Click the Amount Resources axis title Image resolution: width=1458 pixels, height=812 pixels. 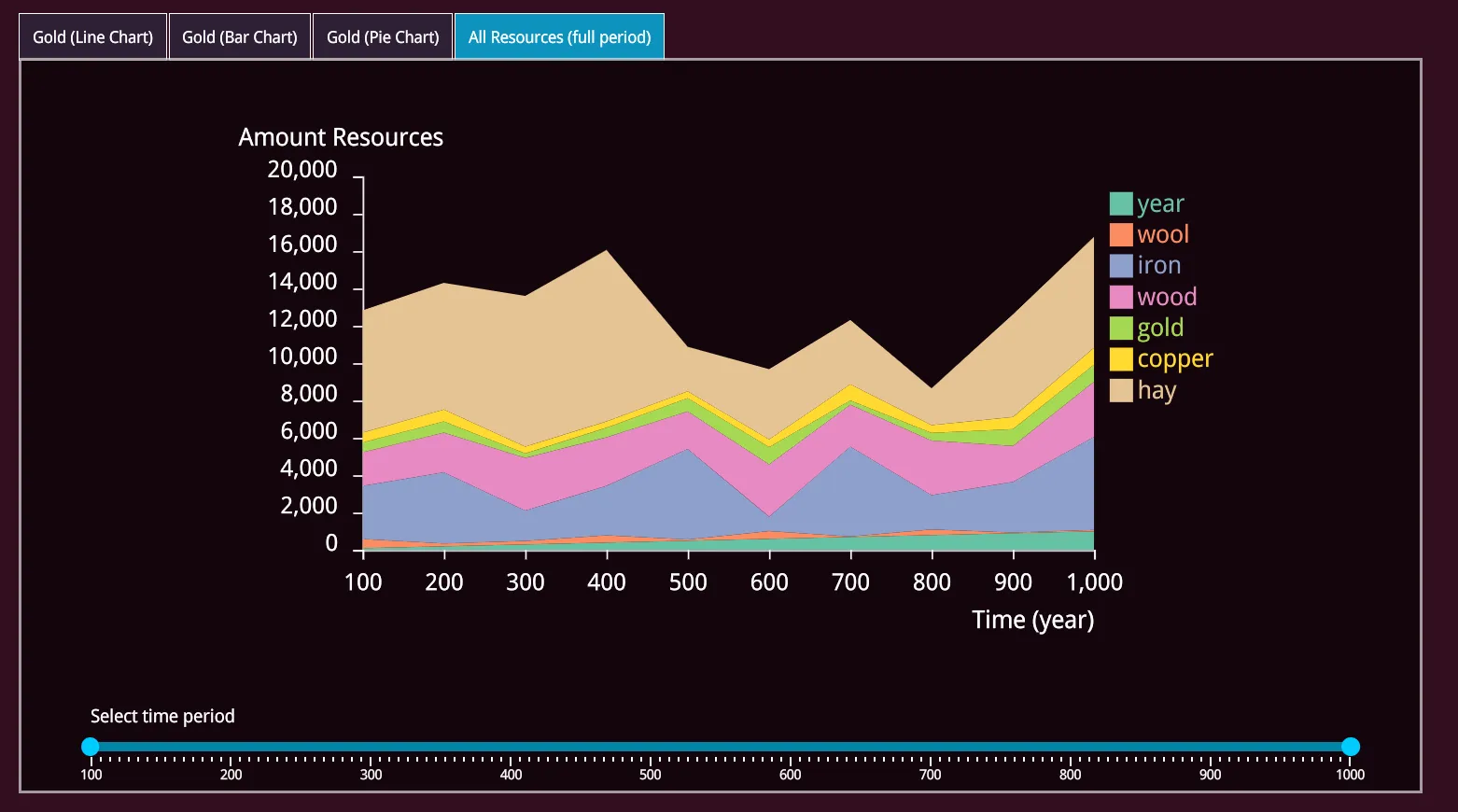click(x=341, y=137)
